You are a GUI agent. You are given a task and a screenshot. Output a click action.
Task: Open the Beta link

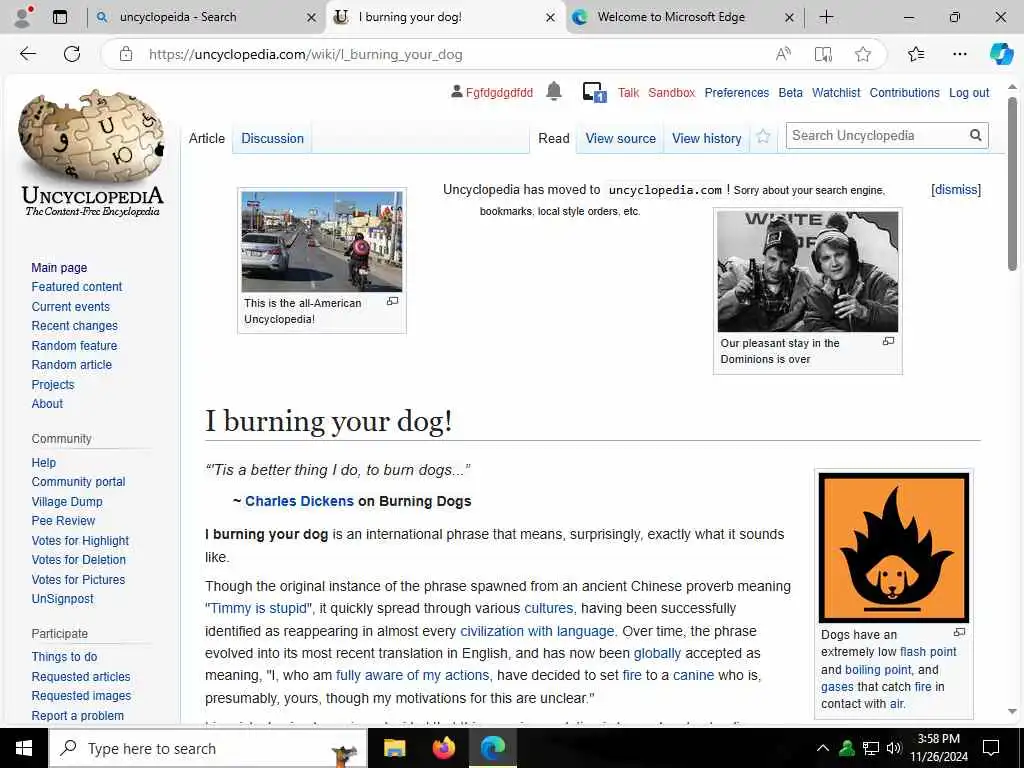point(790,93)
